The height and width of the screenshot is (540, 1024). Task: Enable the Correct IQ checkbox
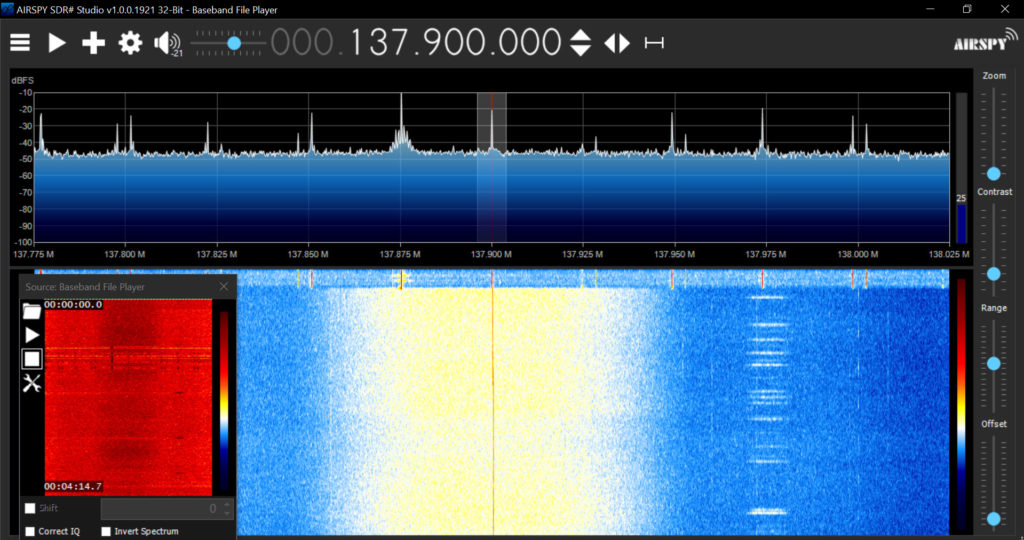coord(30,531)
